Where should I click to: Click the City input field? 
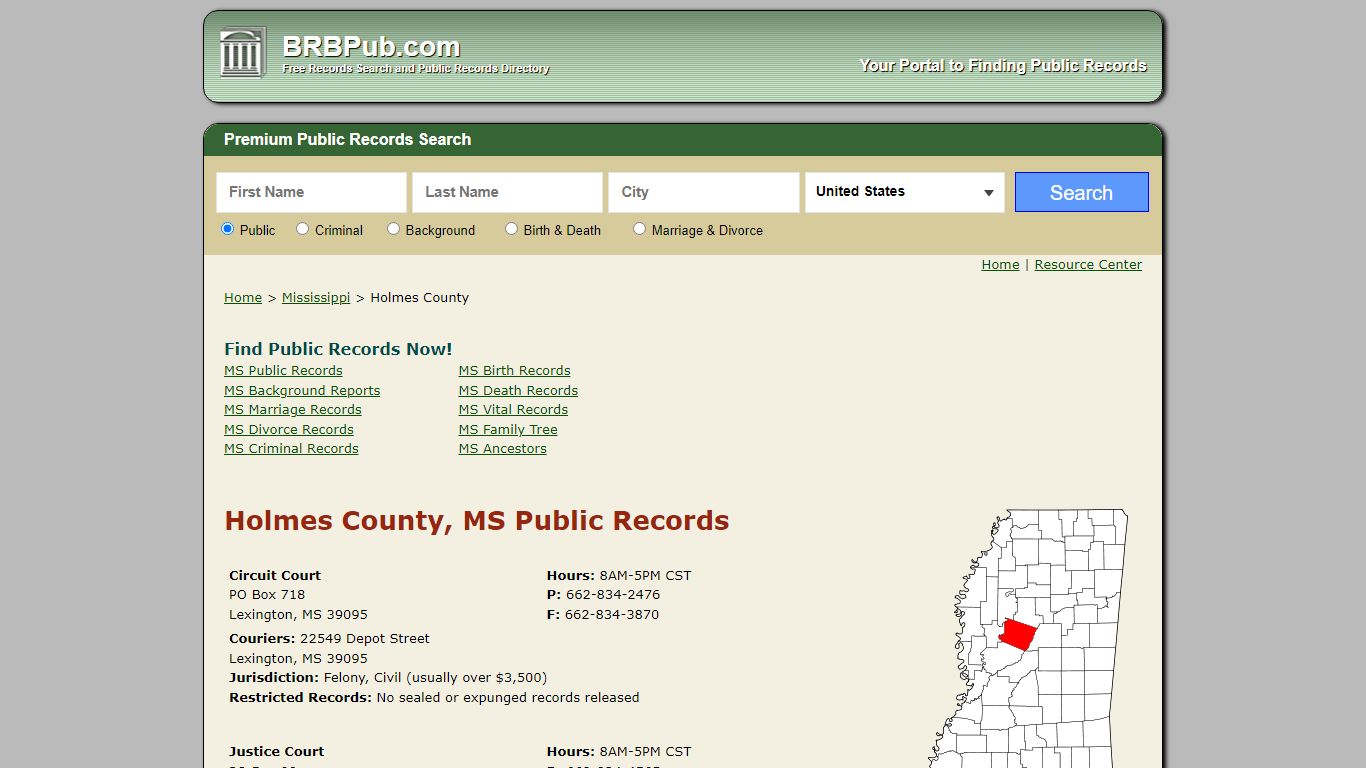704,192
